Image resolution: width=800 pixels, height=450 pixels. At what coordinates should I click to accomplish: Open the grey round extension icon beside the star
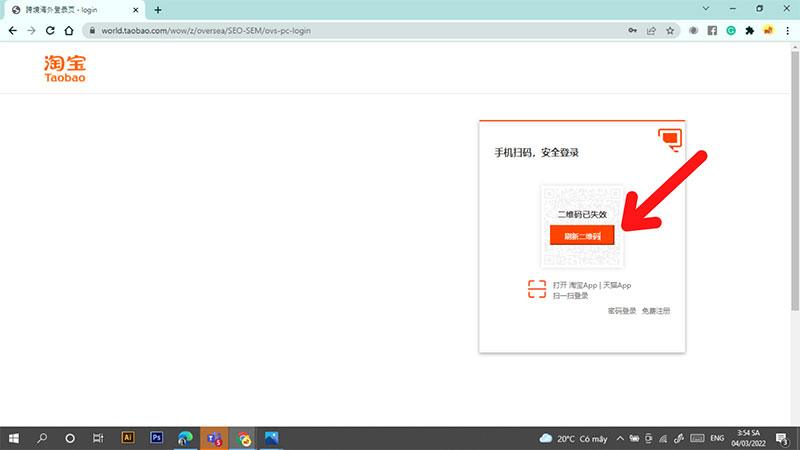pos(693,31)
